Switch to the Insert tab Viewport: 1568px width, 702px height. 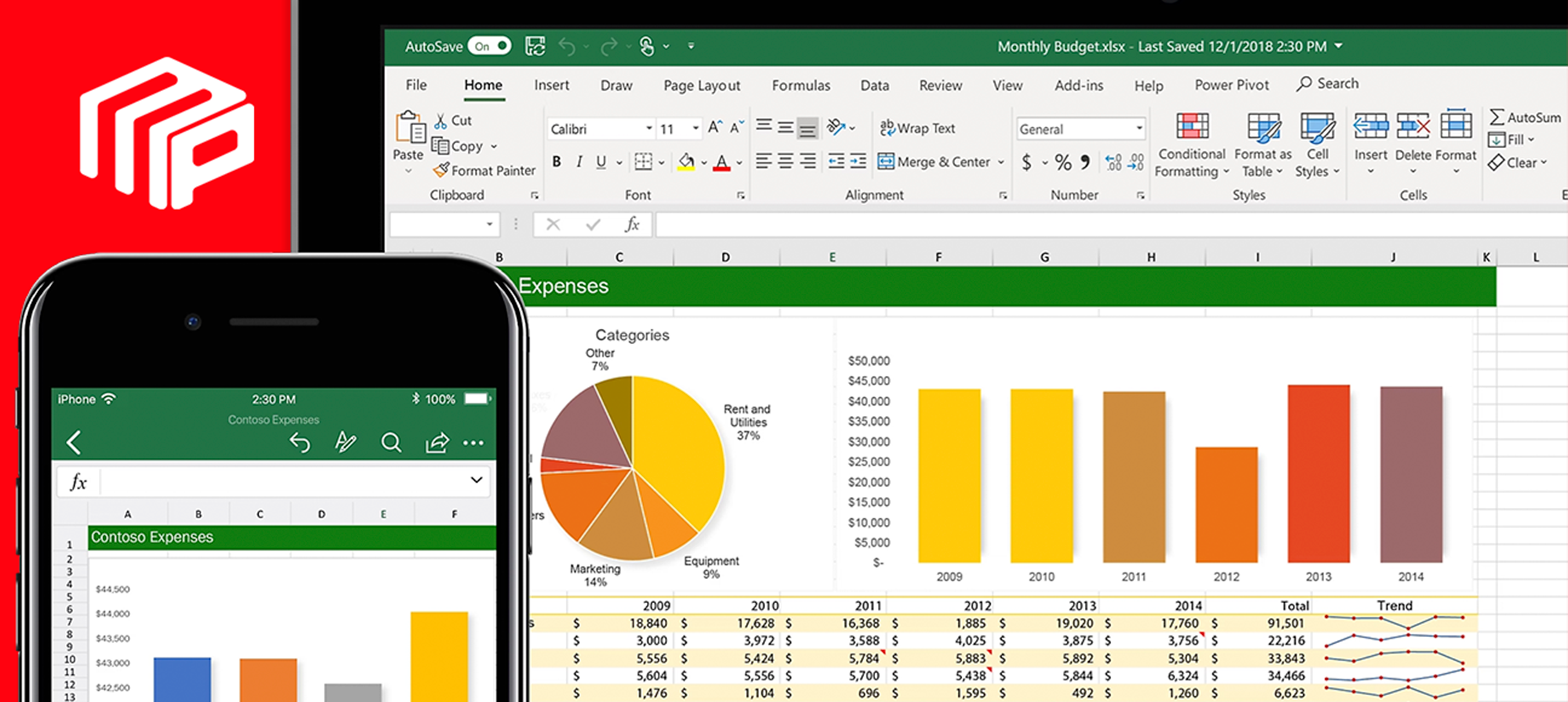click(552, 85)
